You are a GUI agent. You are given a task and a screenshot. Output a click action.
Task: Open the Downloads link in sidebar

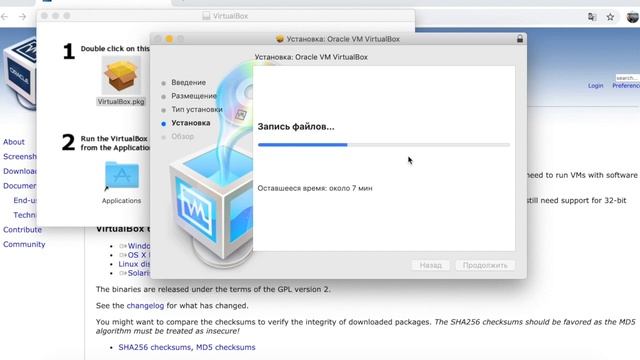point(20,171)
